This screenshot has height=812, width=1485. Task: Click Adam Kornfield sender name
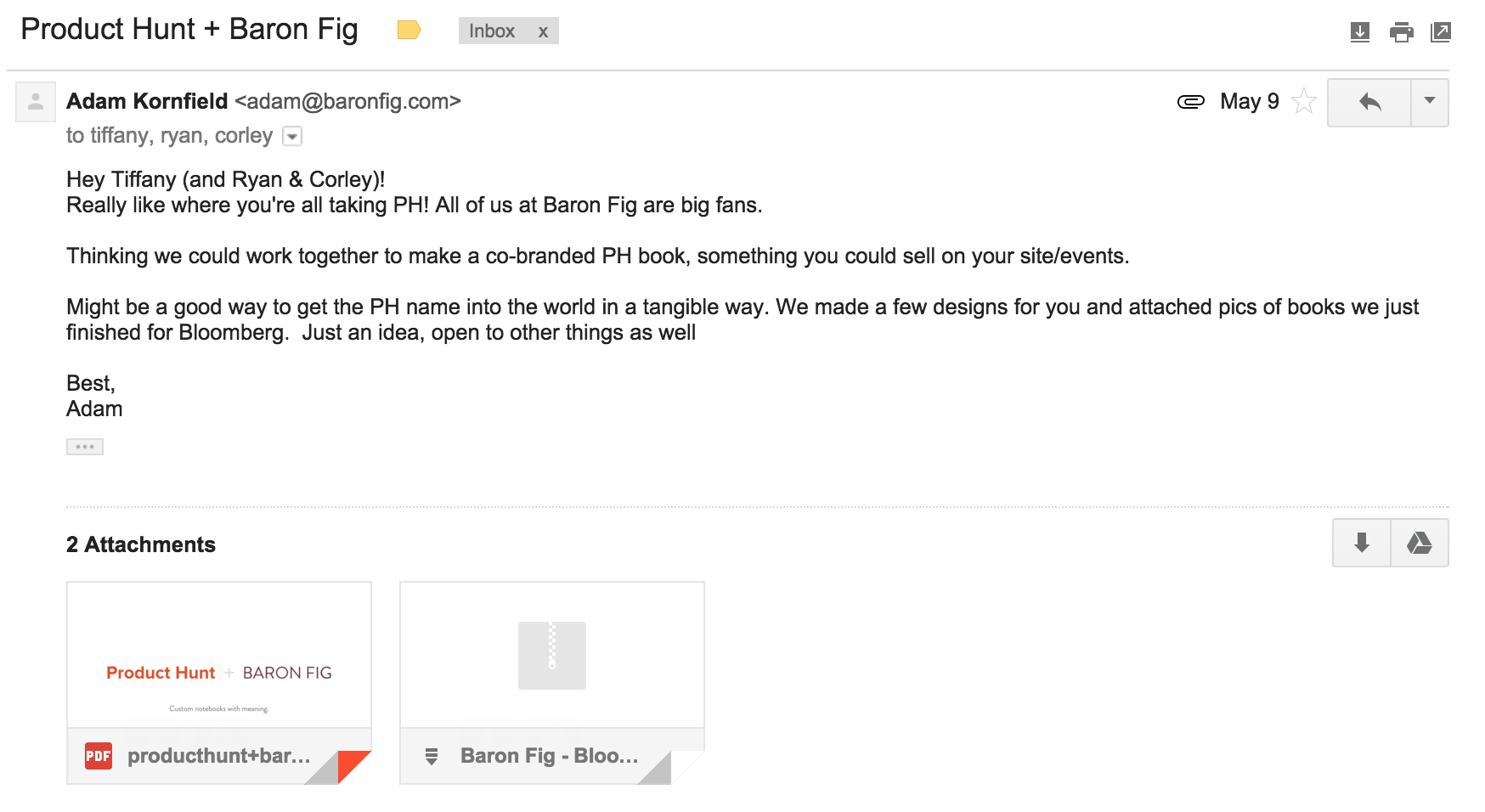(147, 101)
